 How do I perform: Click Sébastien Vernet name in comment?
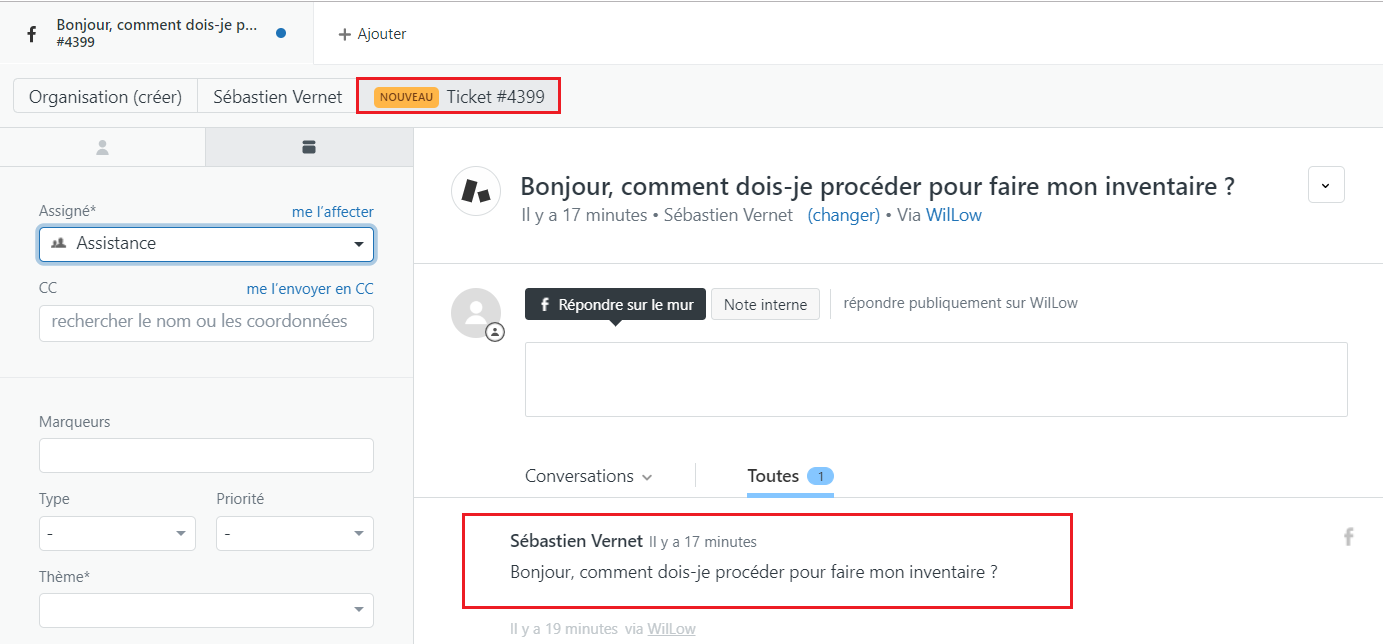pyautogui.click(x=576, y=541)
